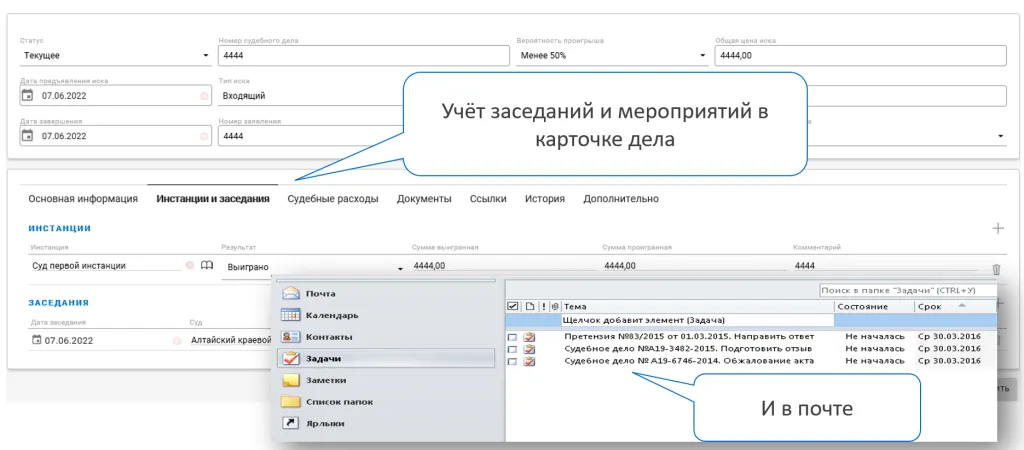This screenshot has width=1024, height=450.
Task: Add a new instance with plus icon
Action: (998, 228)
